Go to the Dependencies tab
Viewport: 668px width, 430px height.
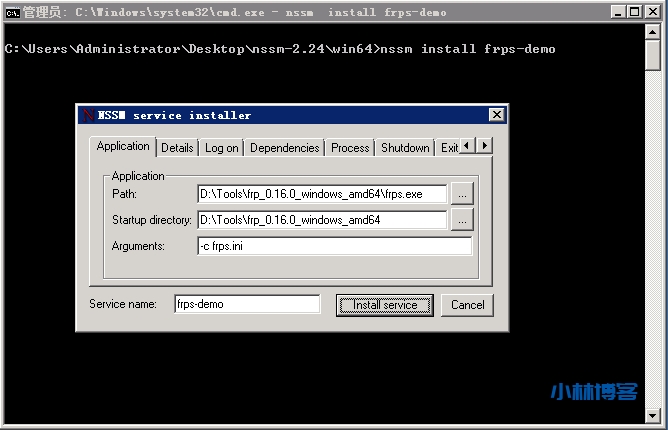[284, 148]
